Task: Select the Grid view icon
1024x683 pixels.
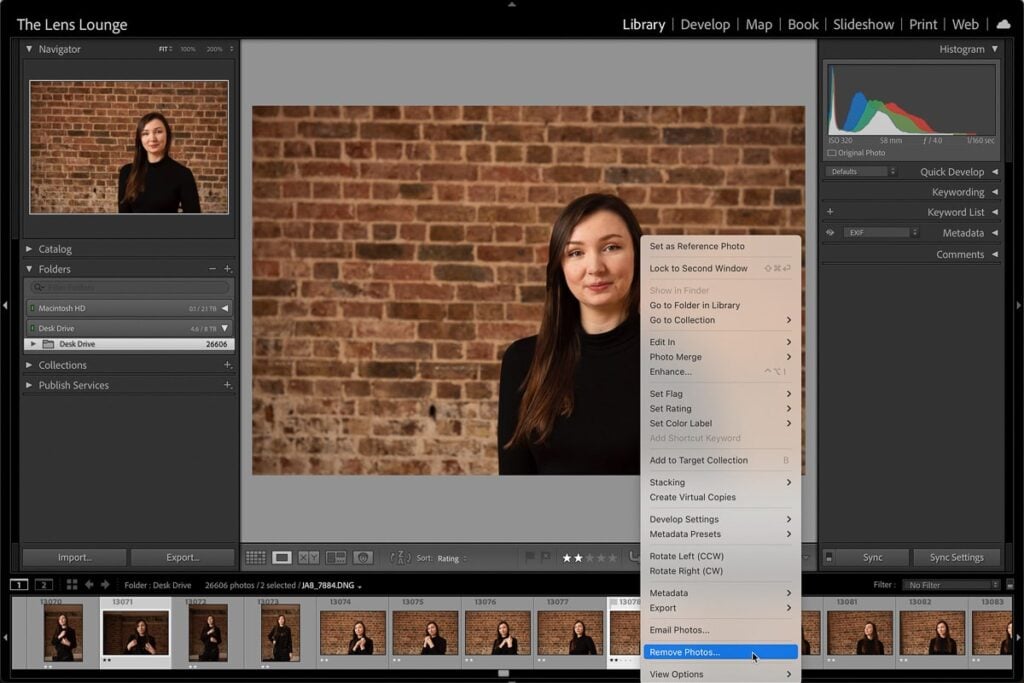Action: click(256, 557)
